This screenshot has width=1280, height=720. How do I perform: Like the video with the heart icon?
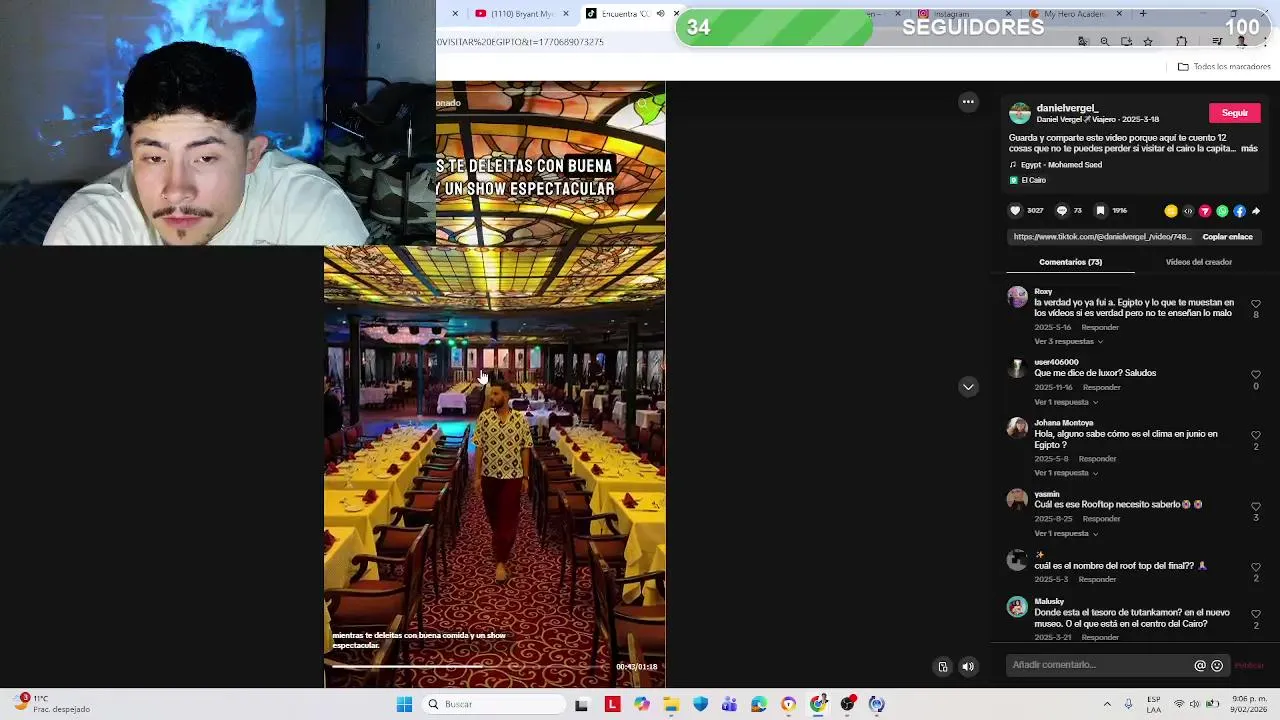point(1015,211)
